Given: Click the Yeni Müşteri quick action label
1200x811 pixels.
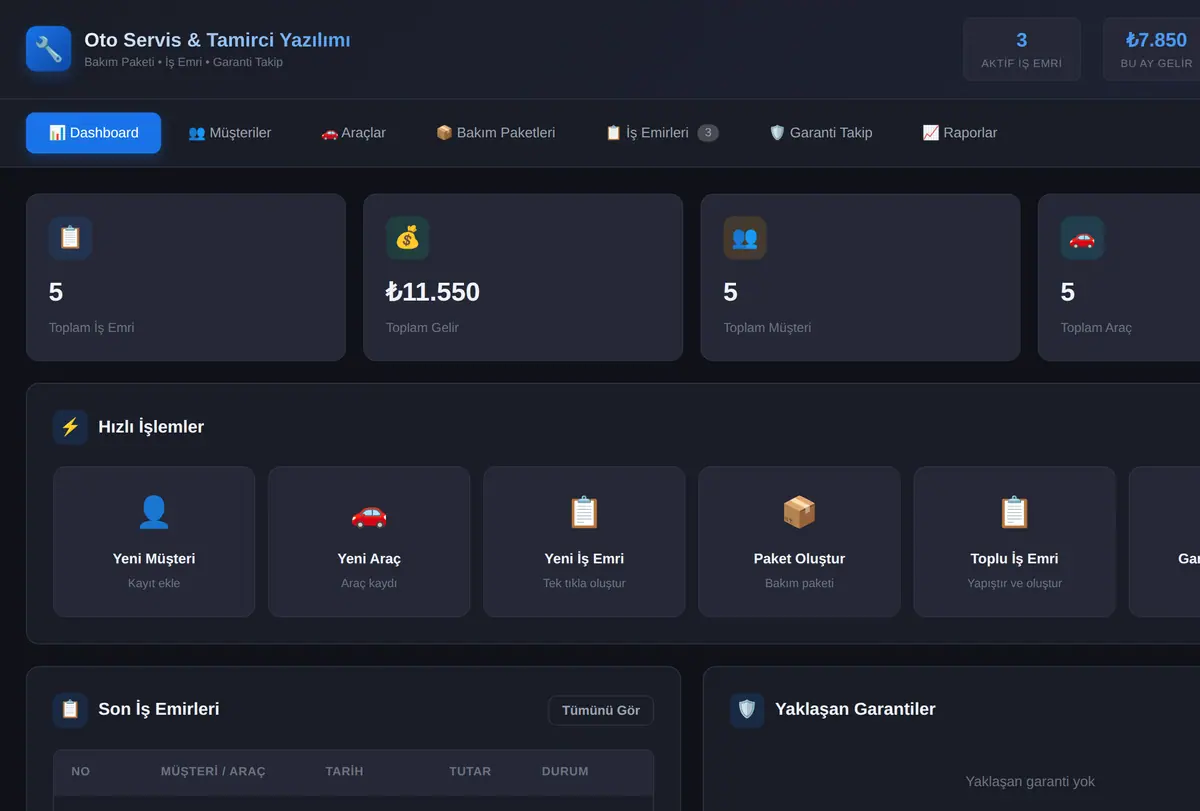Looking at the screenshot, I should 154,559.
